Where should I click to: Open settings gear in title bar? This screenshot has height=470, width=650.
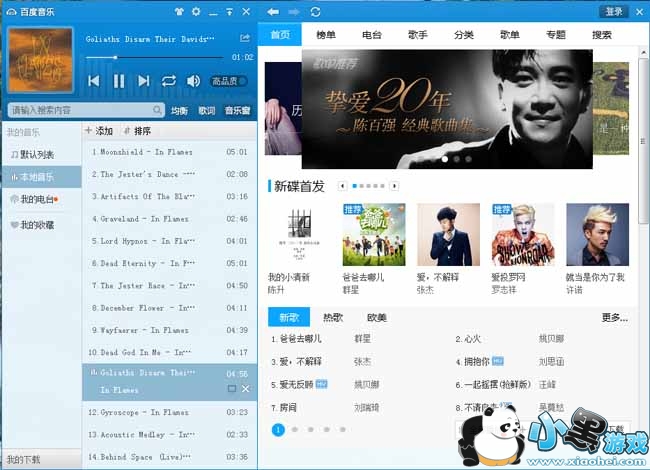click(x=196, y=12)
